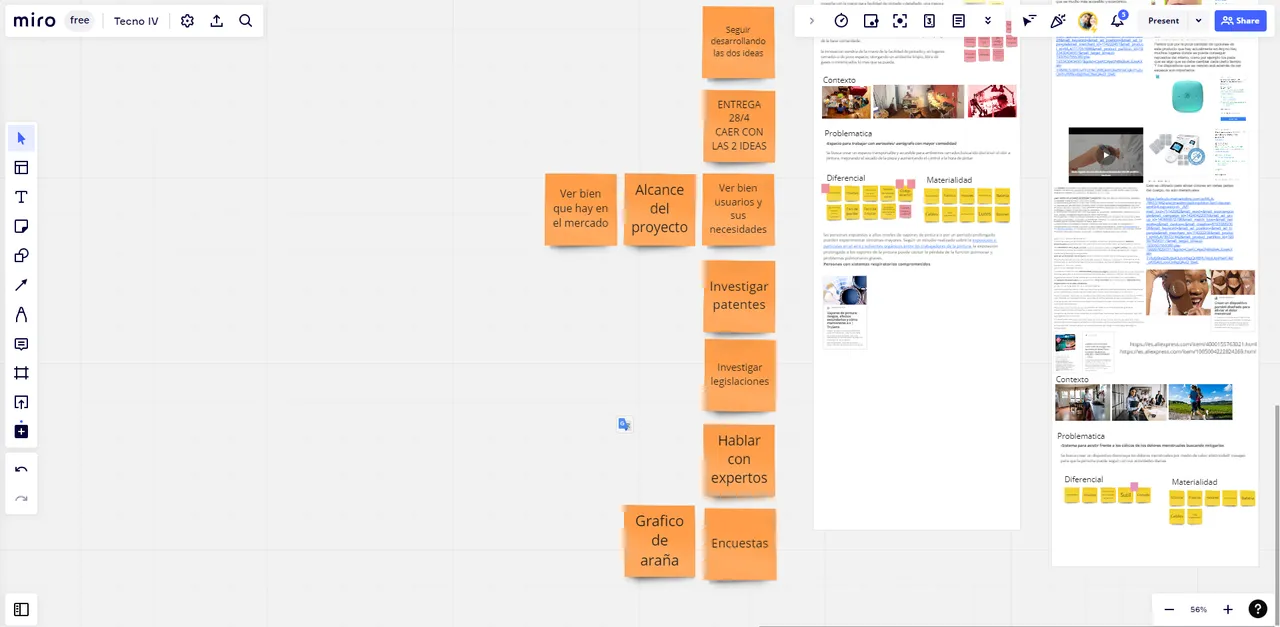Collapse the collaboration toolbar arrow

(x=811, y=21)
